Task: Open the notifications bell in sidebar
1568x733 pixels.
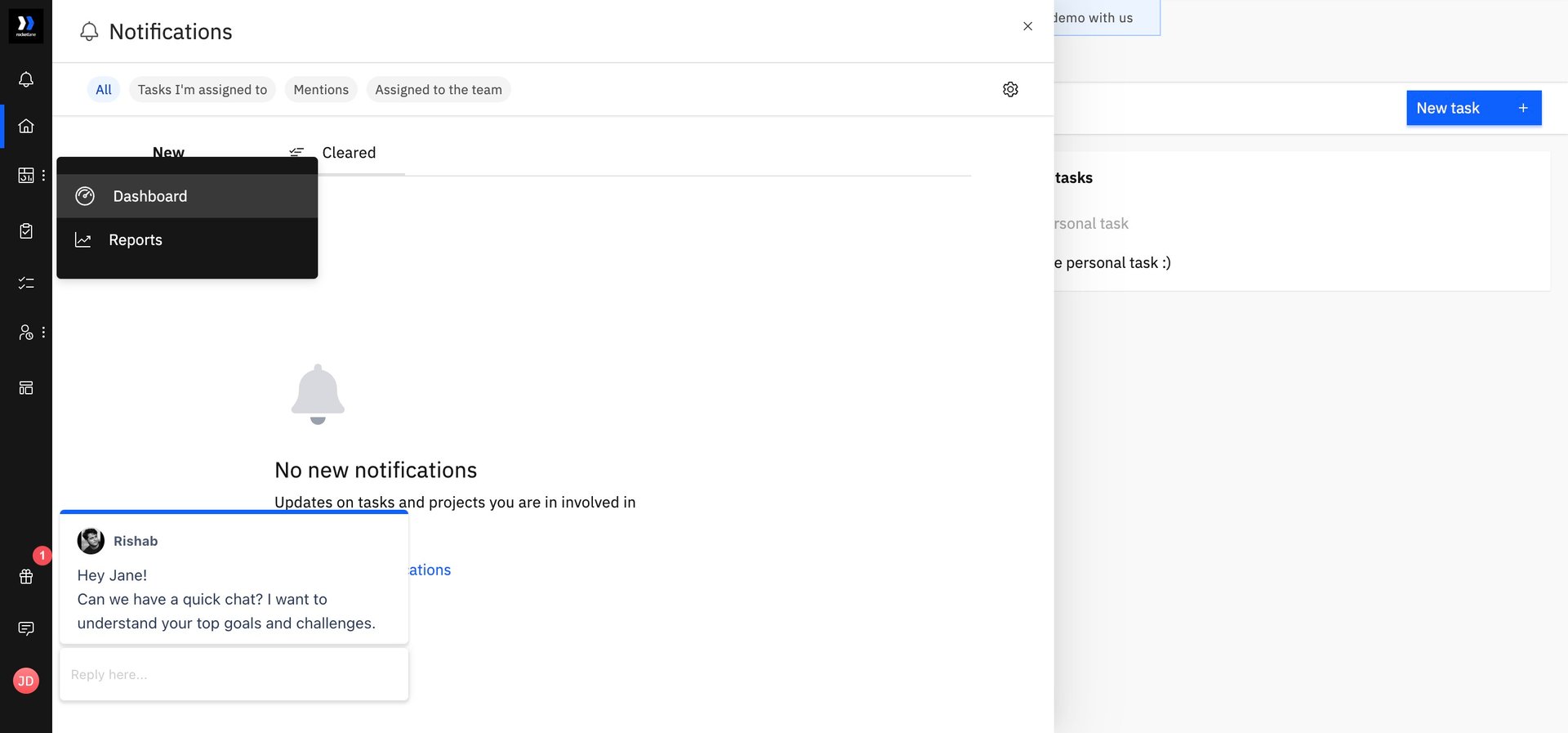Action: (x=26, y=79)
